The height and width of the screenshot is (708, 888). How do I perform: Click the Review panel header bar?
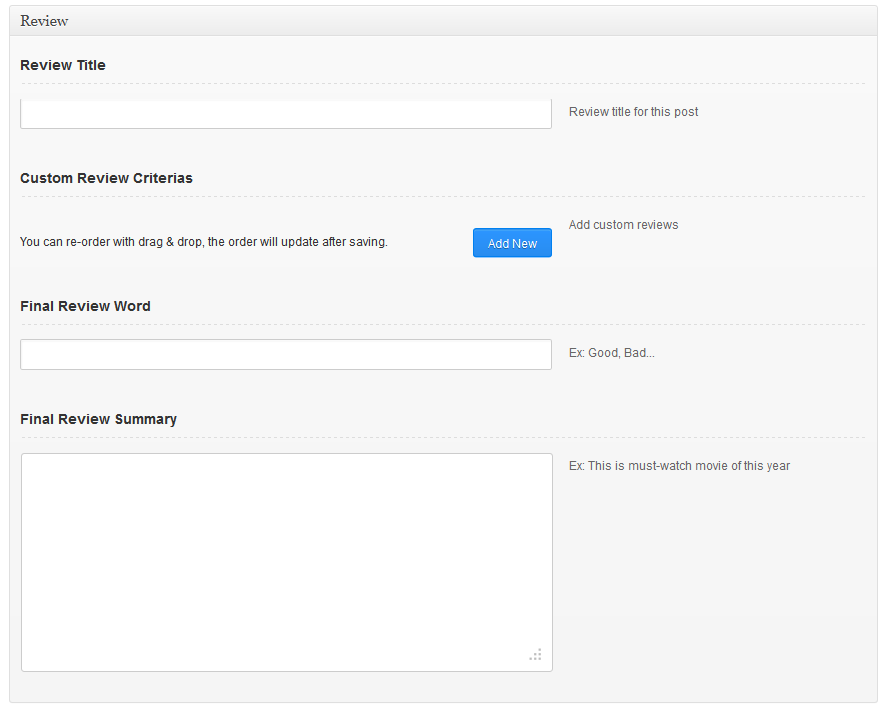click(x=443, y=21)
